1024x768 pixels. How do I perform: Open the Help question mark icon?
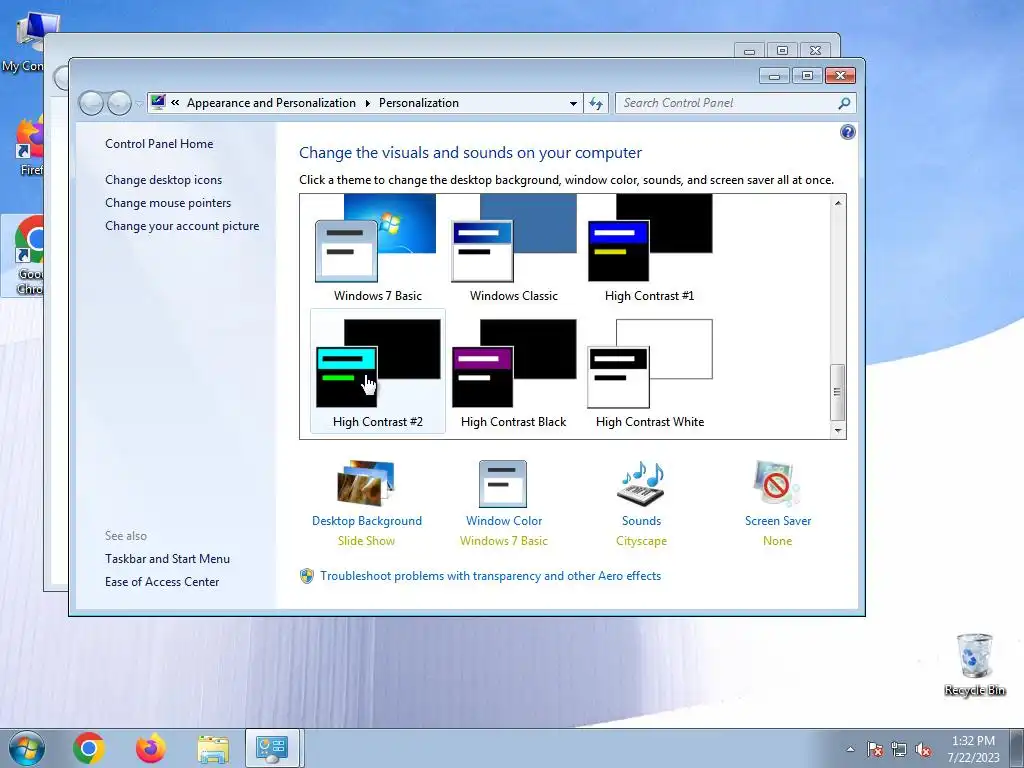(x=847, y=133)
